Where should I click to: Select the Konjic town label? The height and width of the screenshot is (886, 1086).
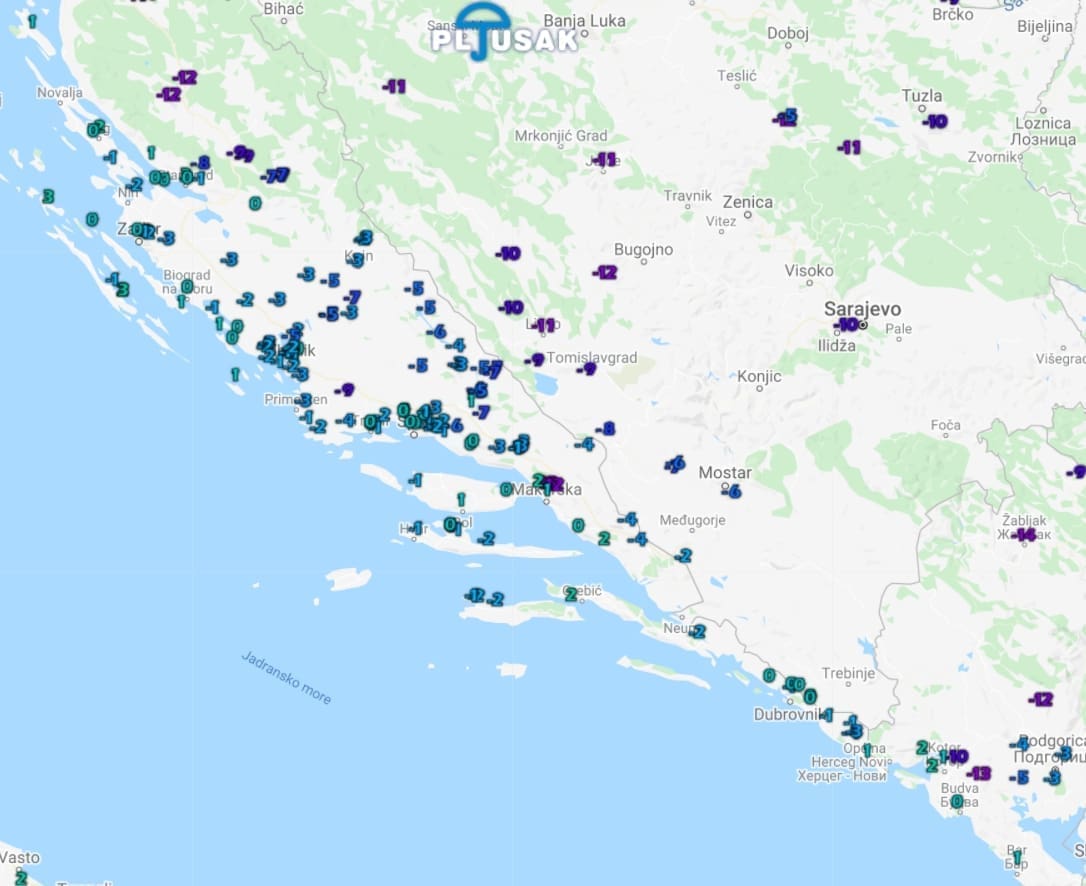point(759,377)
